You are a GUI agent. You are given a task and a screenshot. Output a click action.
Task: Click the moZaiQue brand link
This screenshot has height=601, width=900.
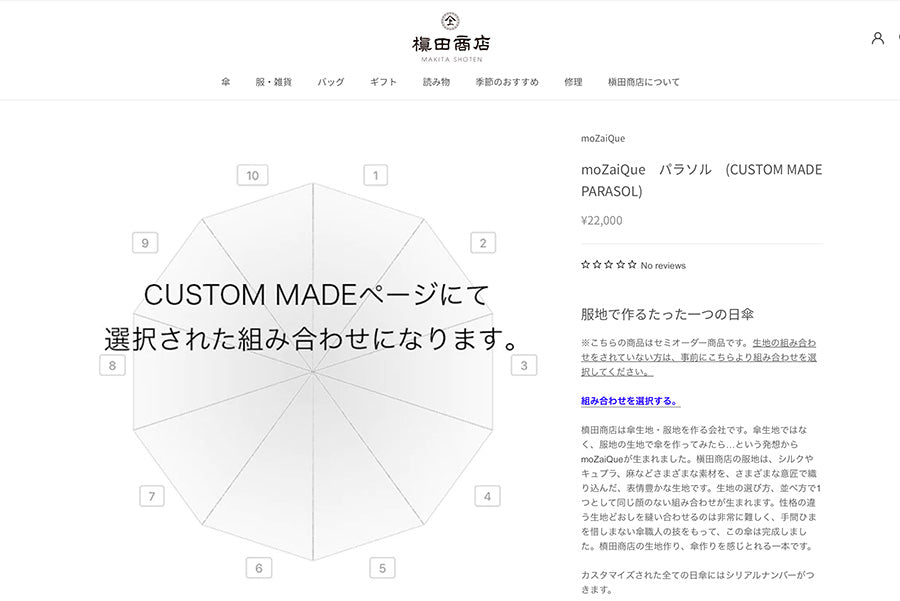tap(603, 138)
